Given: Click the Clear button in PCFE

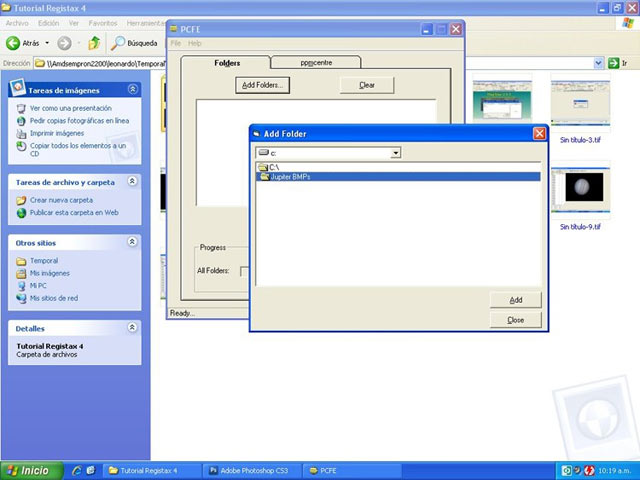Looking at the screenshot, I should point(367,86).
